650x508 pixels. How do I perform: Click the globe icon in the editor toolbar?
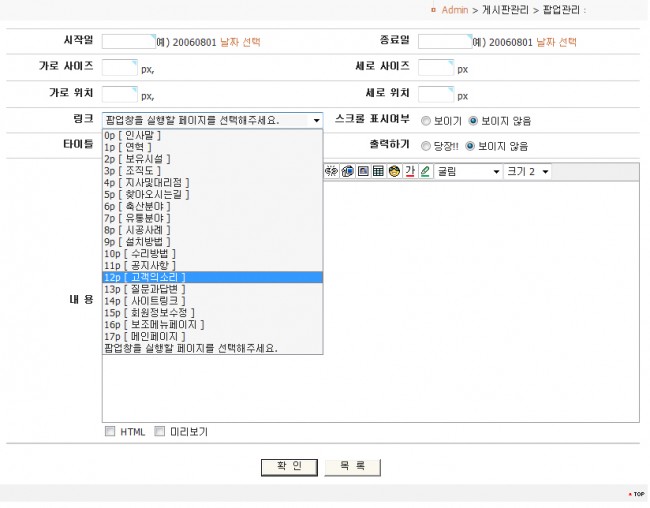[347, 172]
